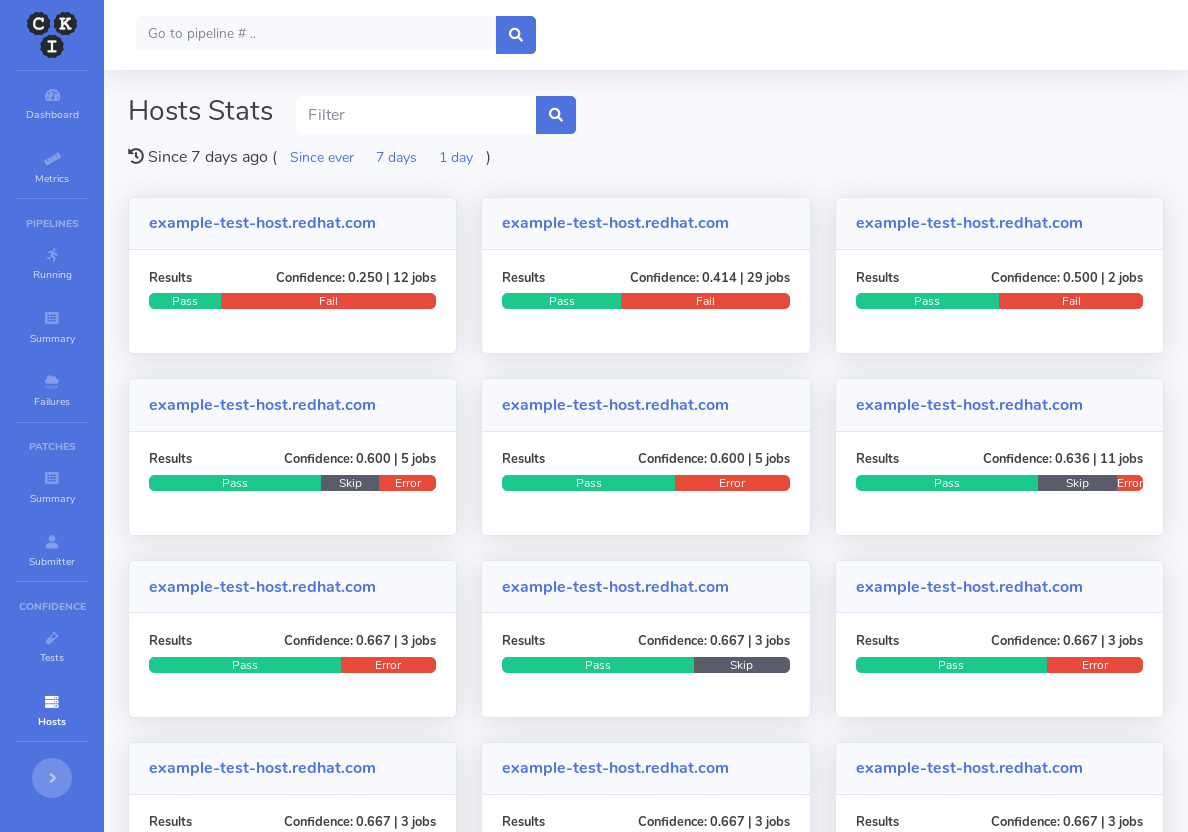Click the Fail segment in the 12 jobs card
The image size is (1188, 832).
[328, 301]
